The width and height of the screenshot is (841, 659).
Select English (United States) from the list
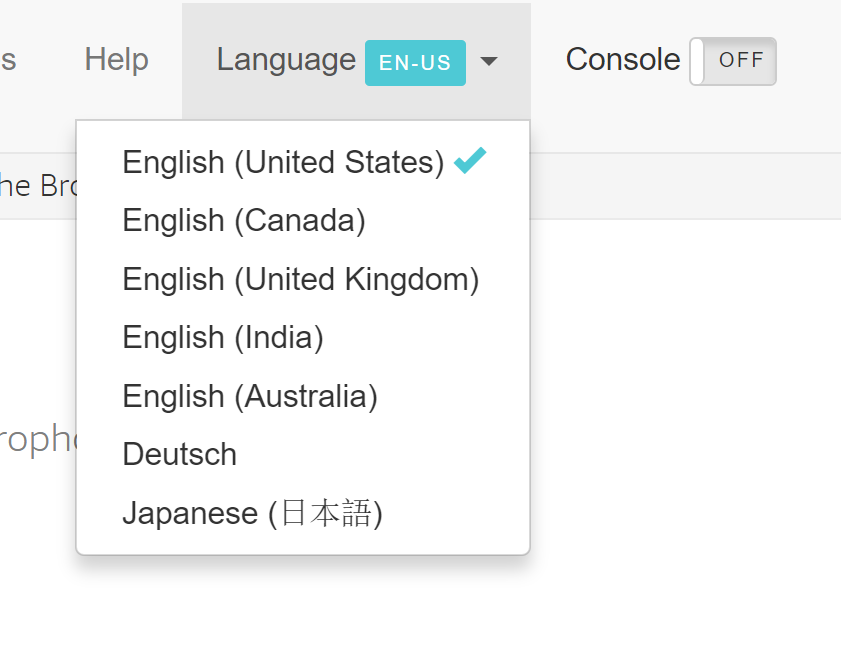point(283,162)
